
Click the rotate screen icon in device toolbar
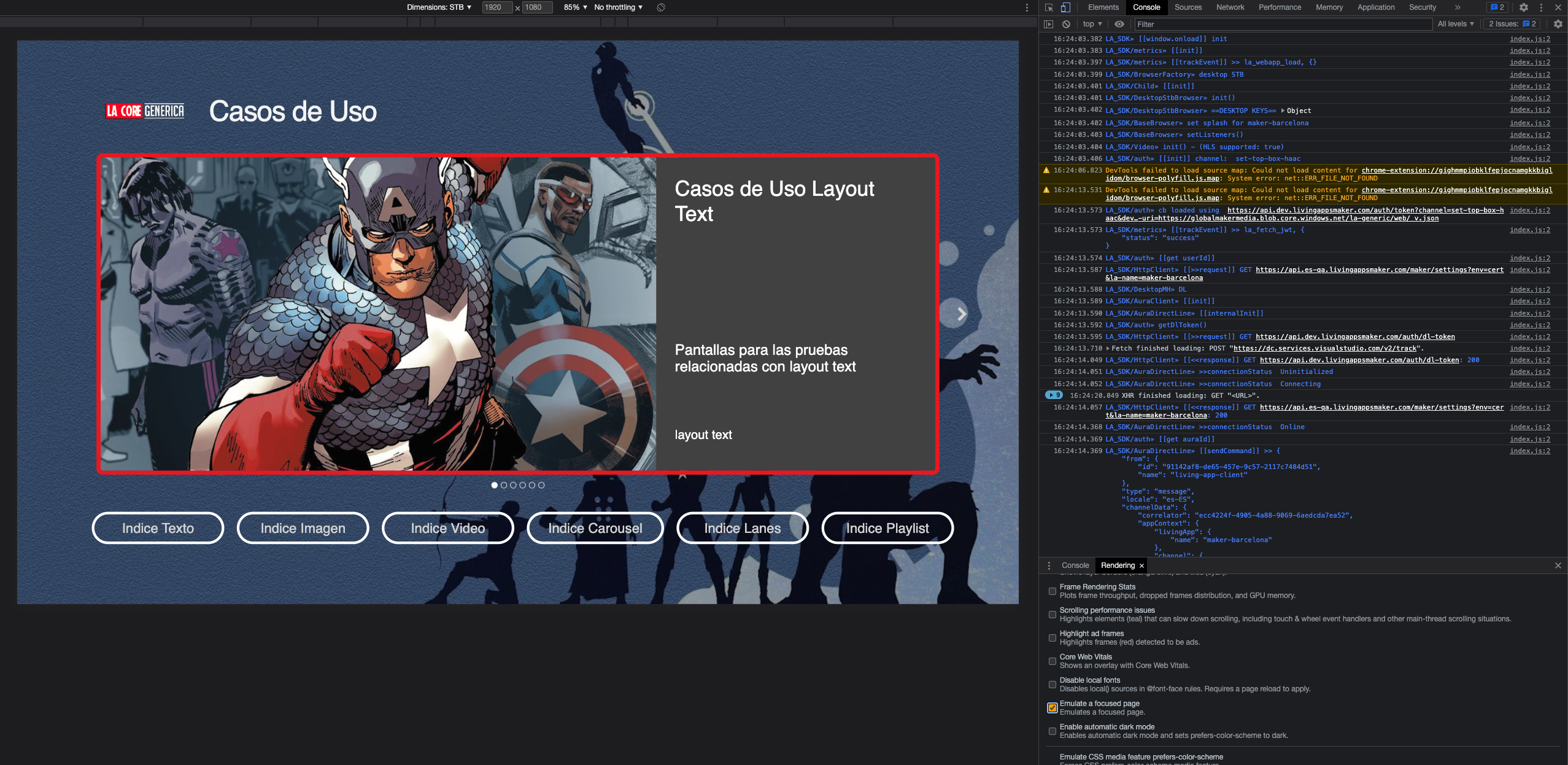(x=661, y=7)
